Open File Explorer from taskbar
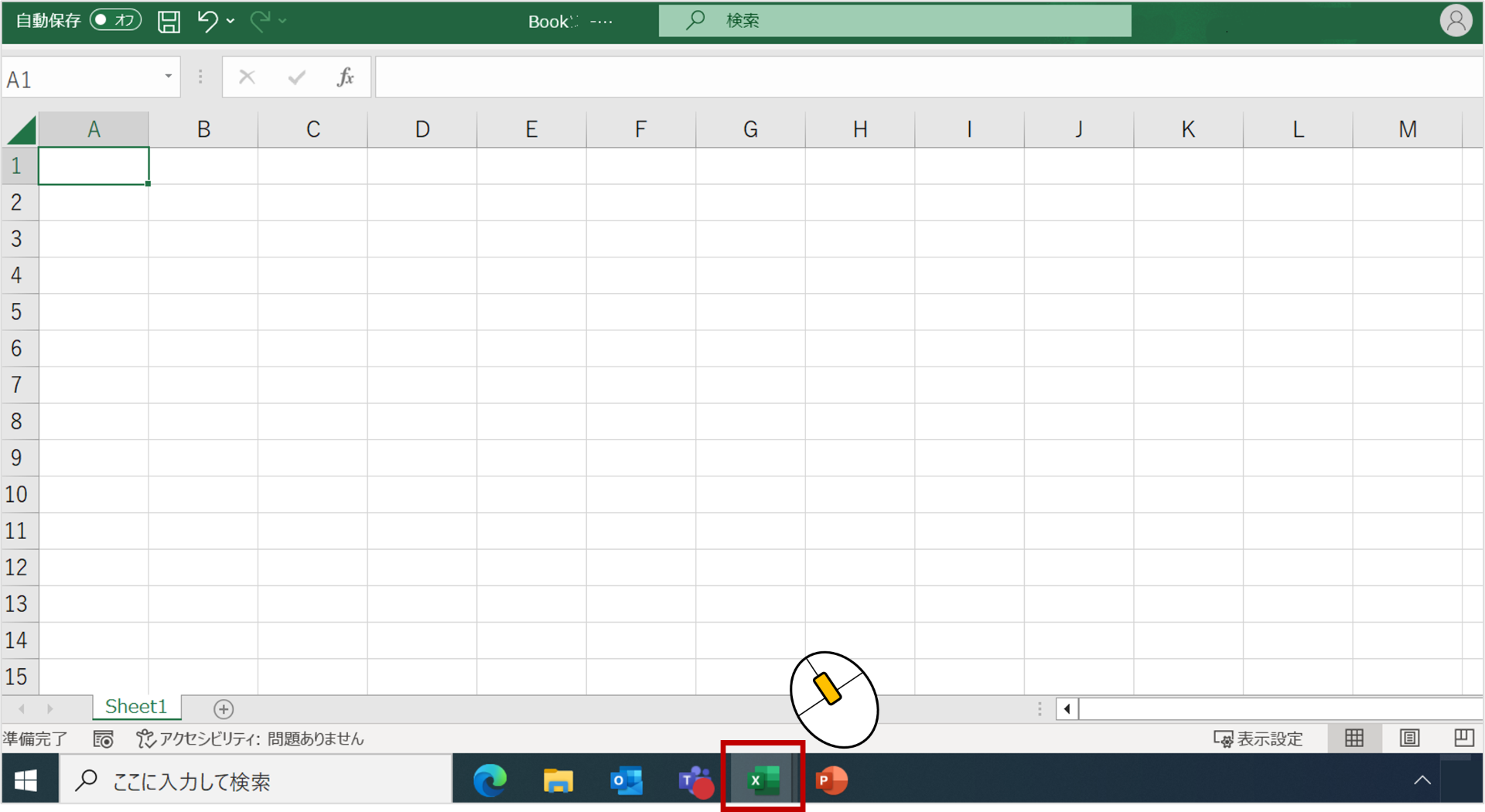The image size is (1485, 812). pyautogui.click(x=558, y=780)
